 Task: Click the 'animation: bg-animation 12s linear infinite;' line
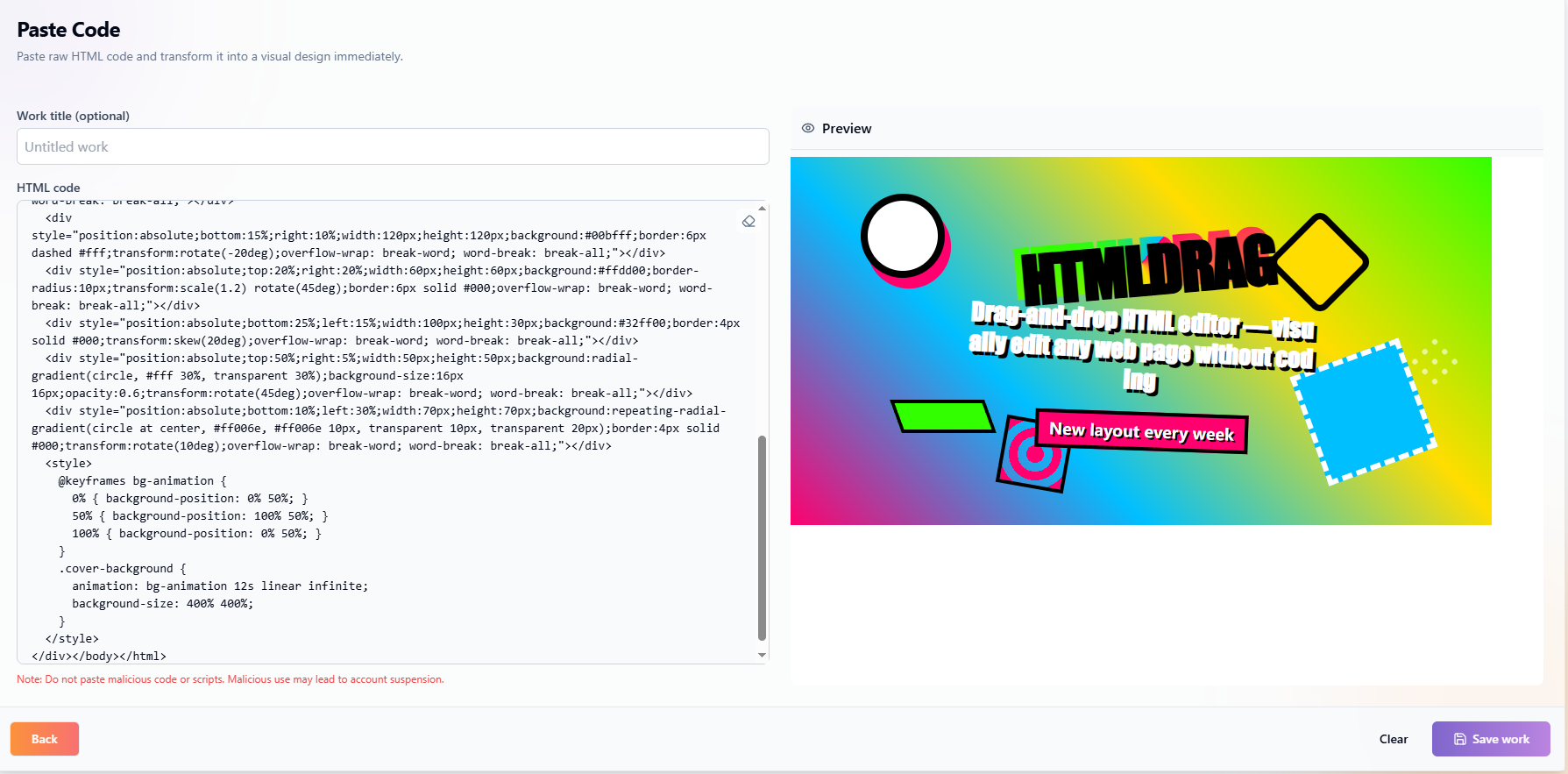point(220,586)
